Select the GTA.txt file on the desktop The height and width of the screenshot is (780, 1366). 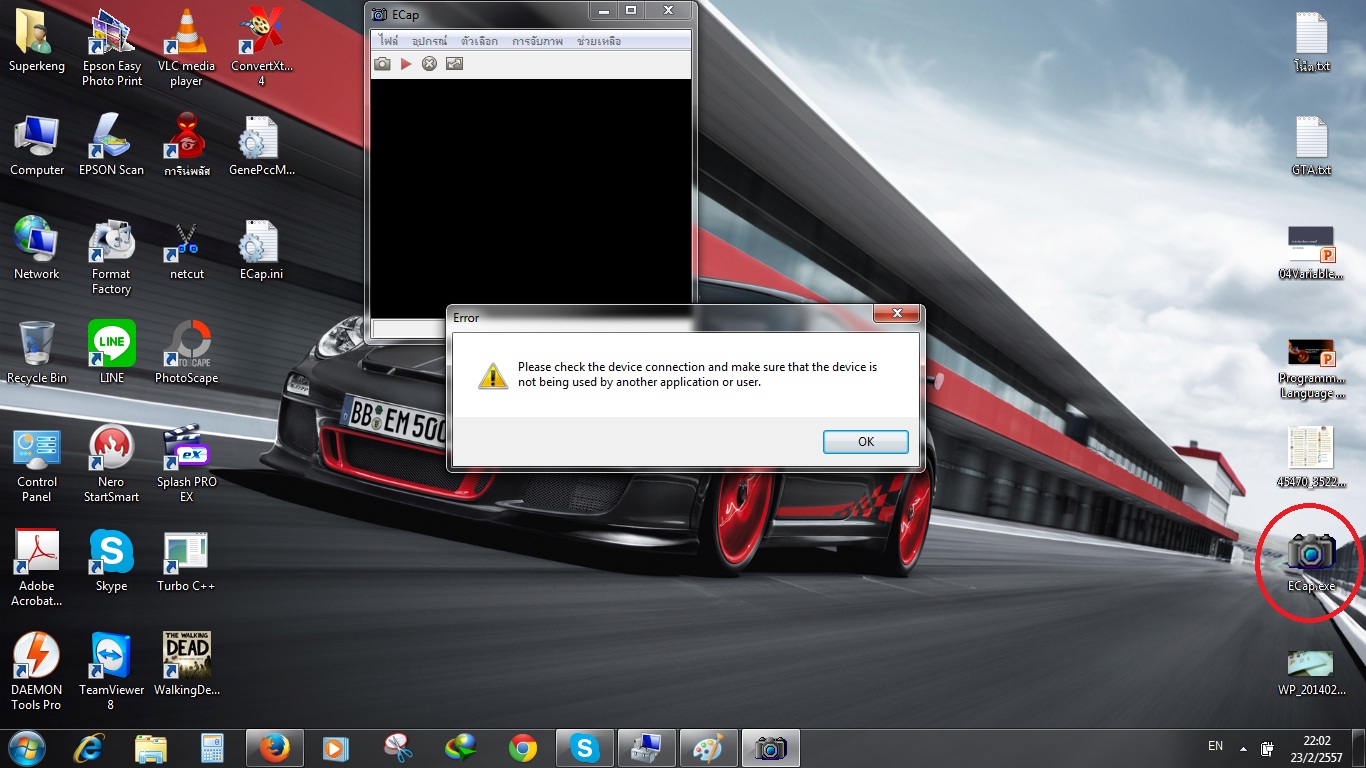point(1311,146)
